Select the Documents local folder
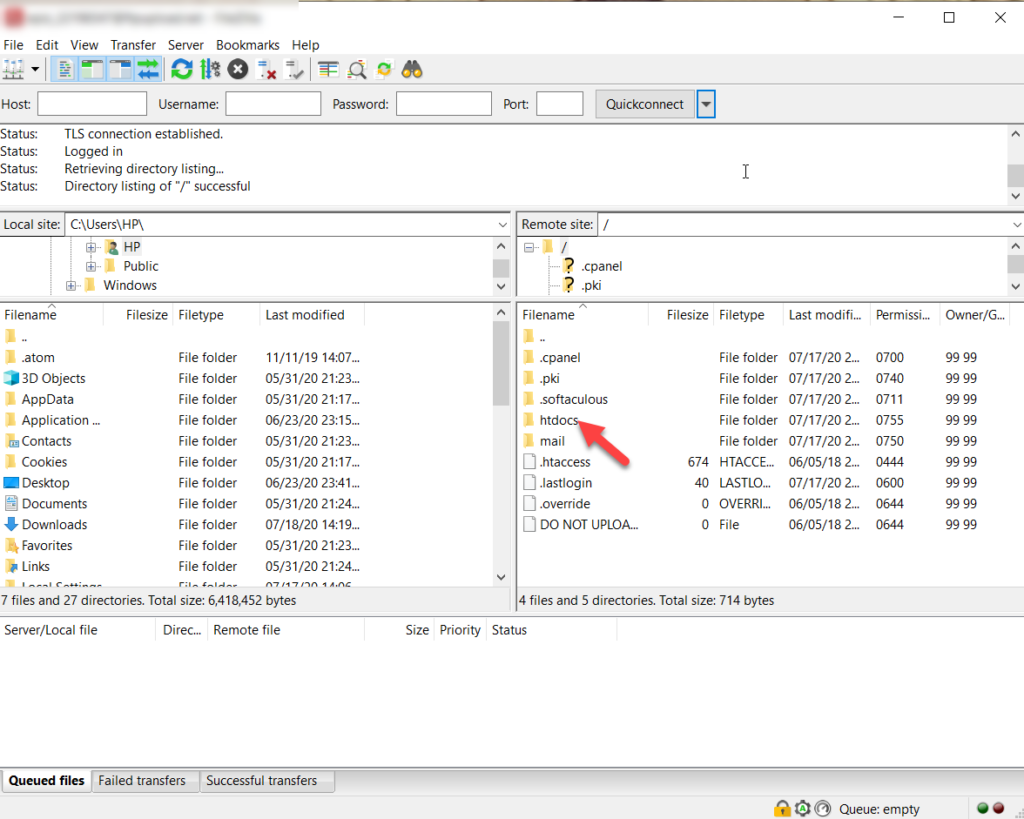 (54, 504)
